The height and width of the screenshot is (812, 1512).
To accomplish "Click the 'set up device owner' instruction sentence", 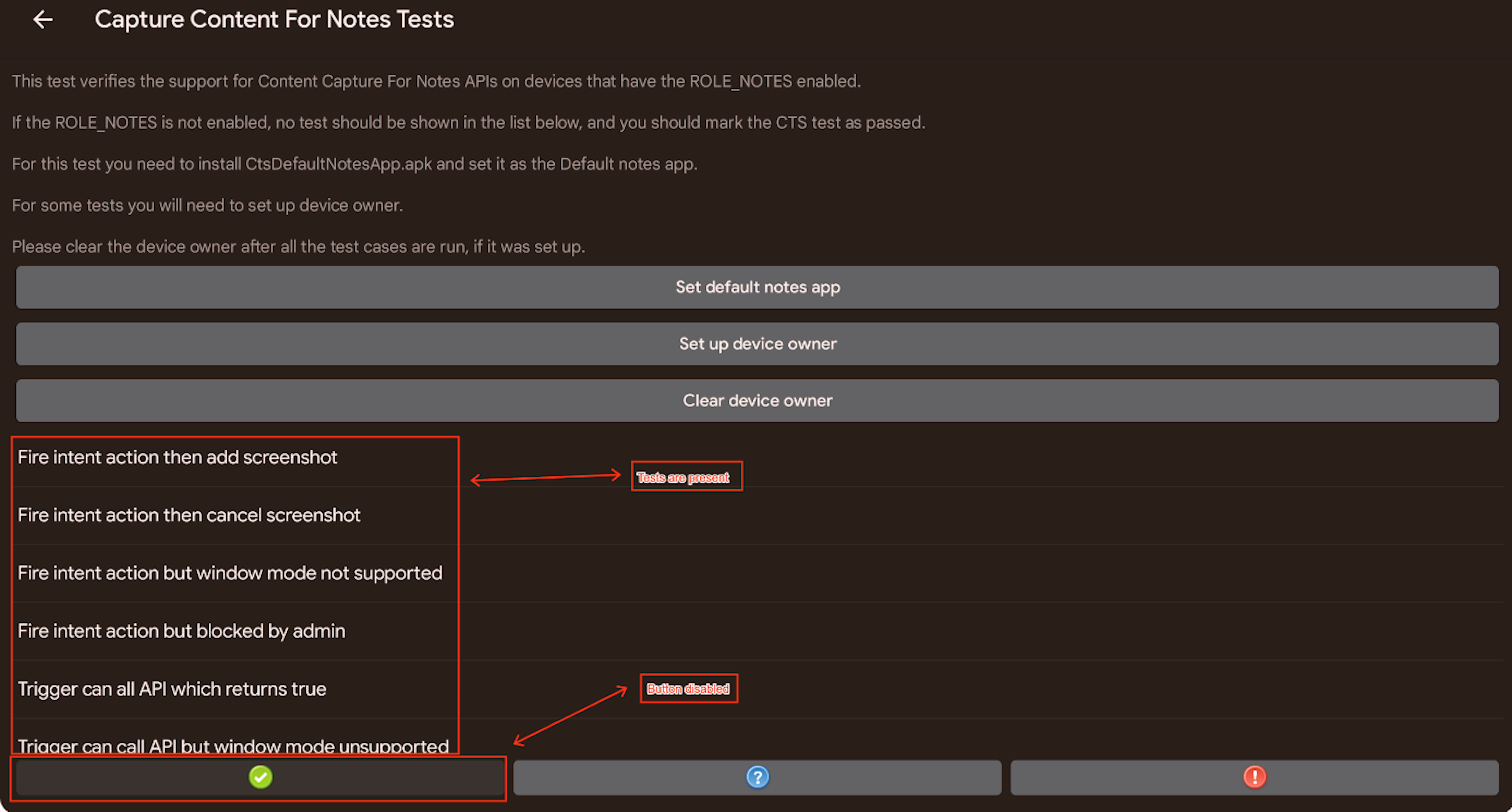I will [x=207, y=205].
